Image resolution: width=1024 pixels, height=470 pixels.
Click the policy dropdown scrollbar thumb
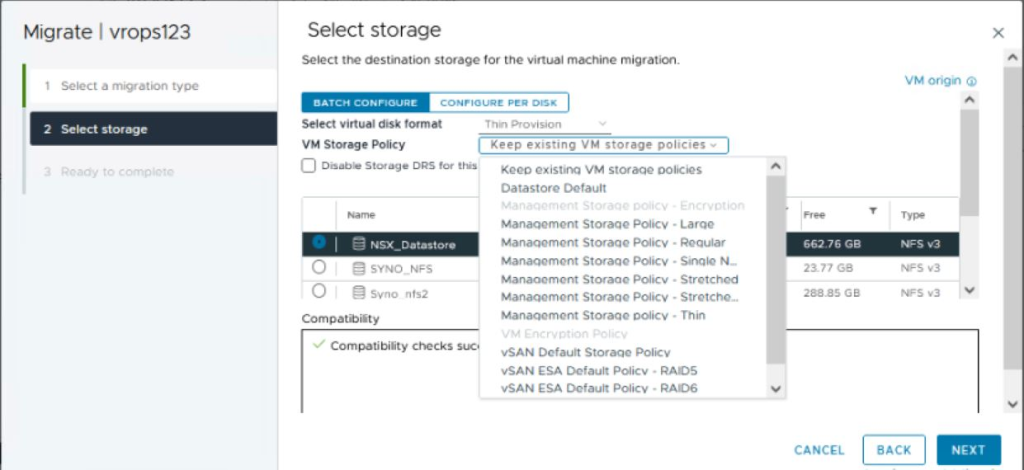[x=776, y=269]
